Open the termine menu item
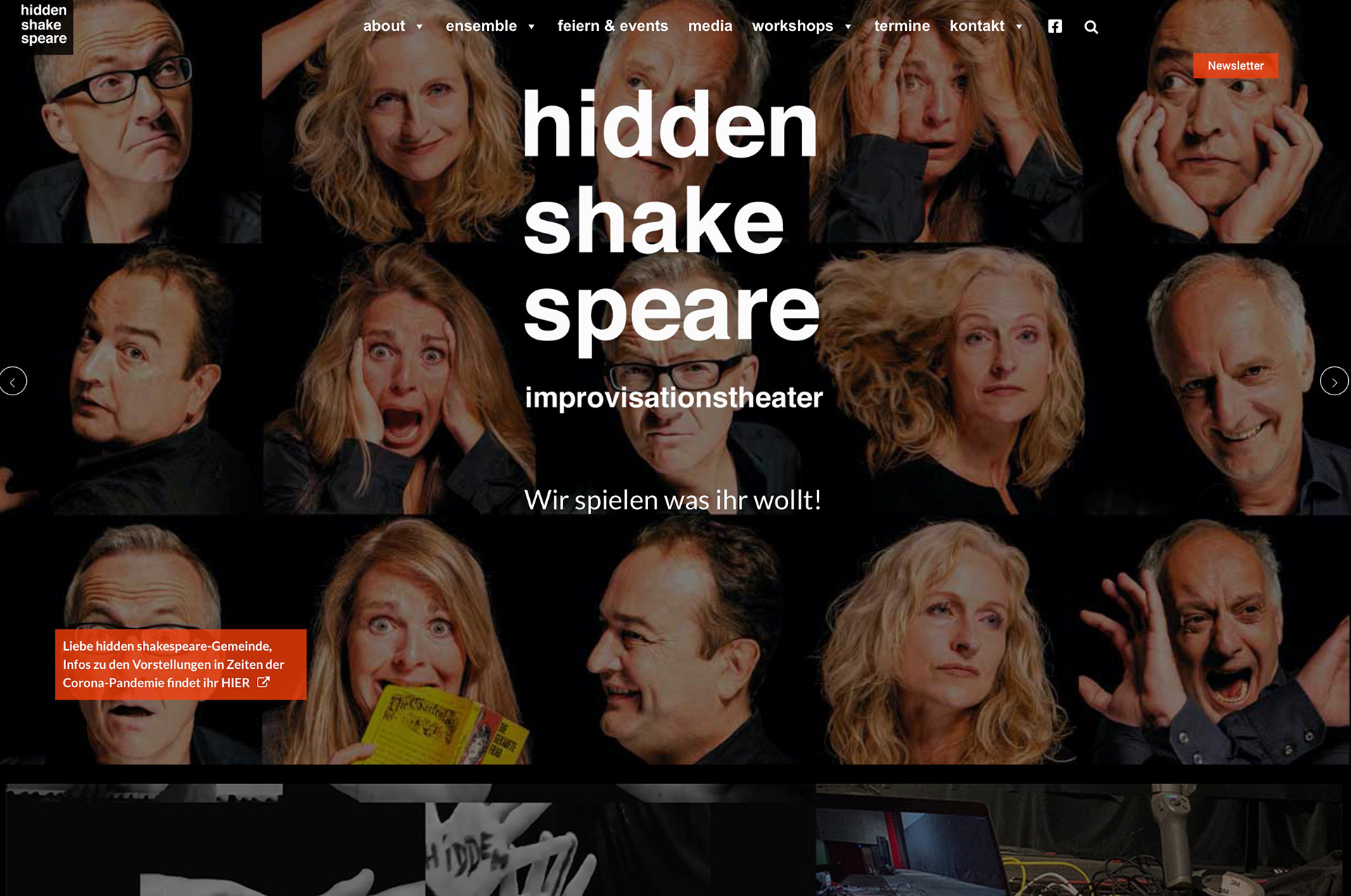This screenshot has height=896, width=1351. click(x=901, y=26)
